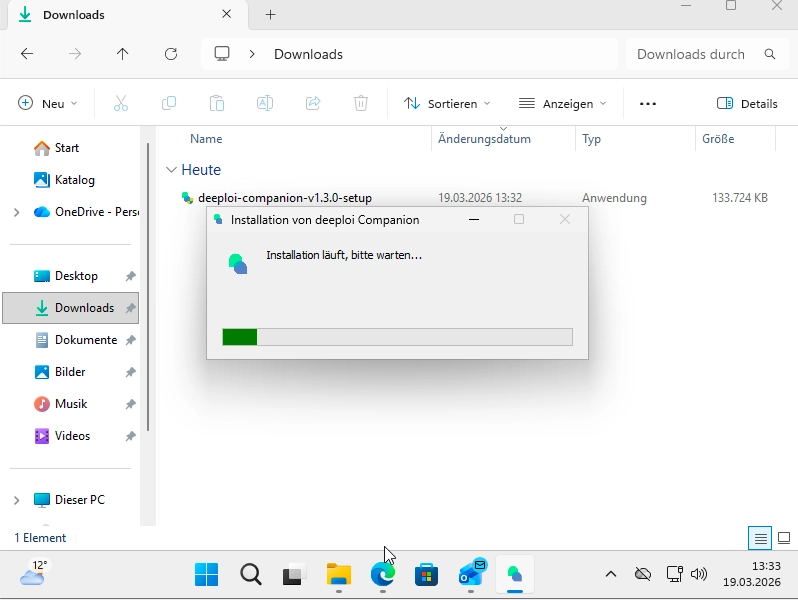Go up one folder level
Viewport: 798px width, 600px height.
click(x=123, y=54)
